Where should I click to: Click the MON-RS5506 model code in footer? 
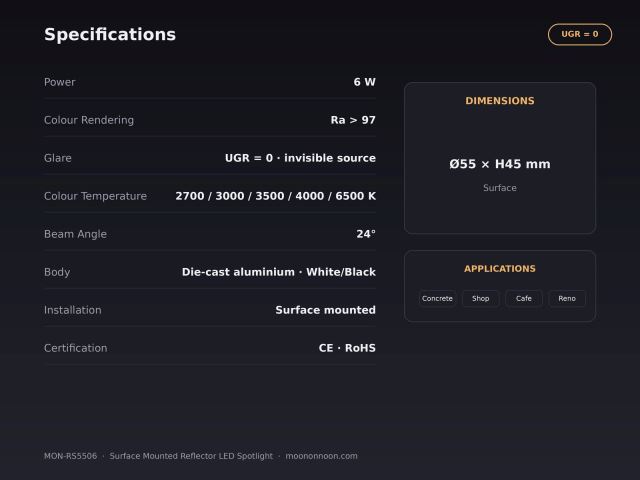pos(71,456)
